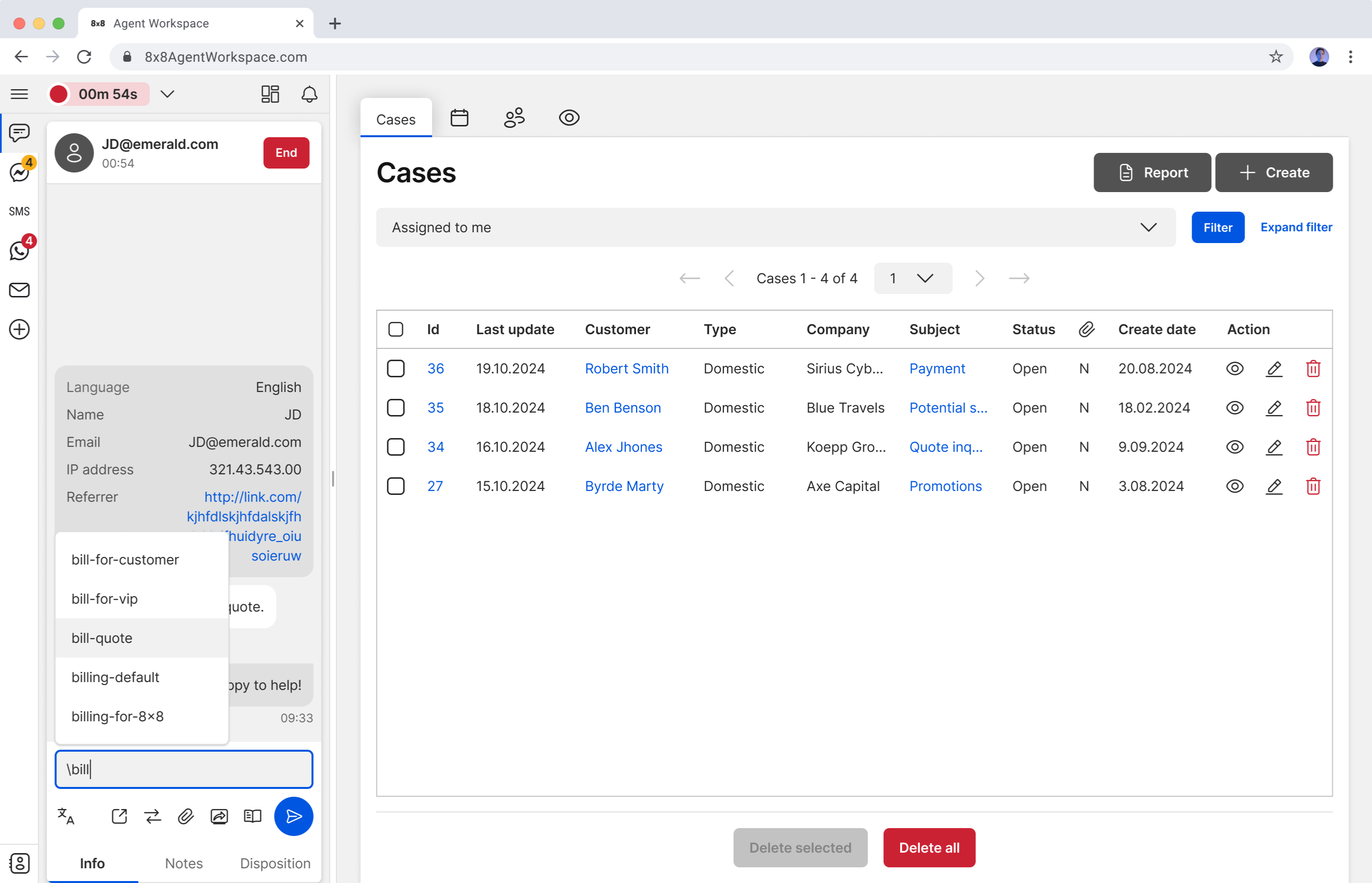Screen dimensions: 1372x883
Task: Open the email channel icon
Action: [x=20, y=290]
